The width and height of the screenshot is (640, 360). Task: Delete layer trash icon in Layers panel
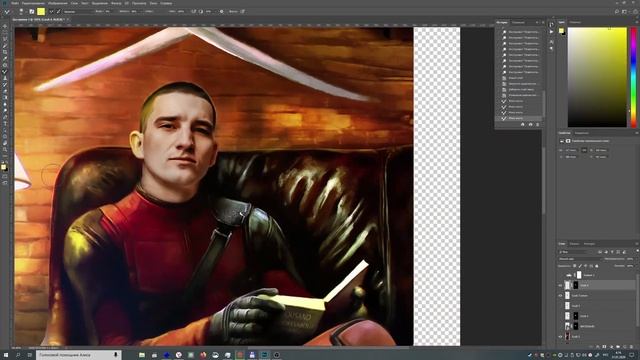pos(631,347)
